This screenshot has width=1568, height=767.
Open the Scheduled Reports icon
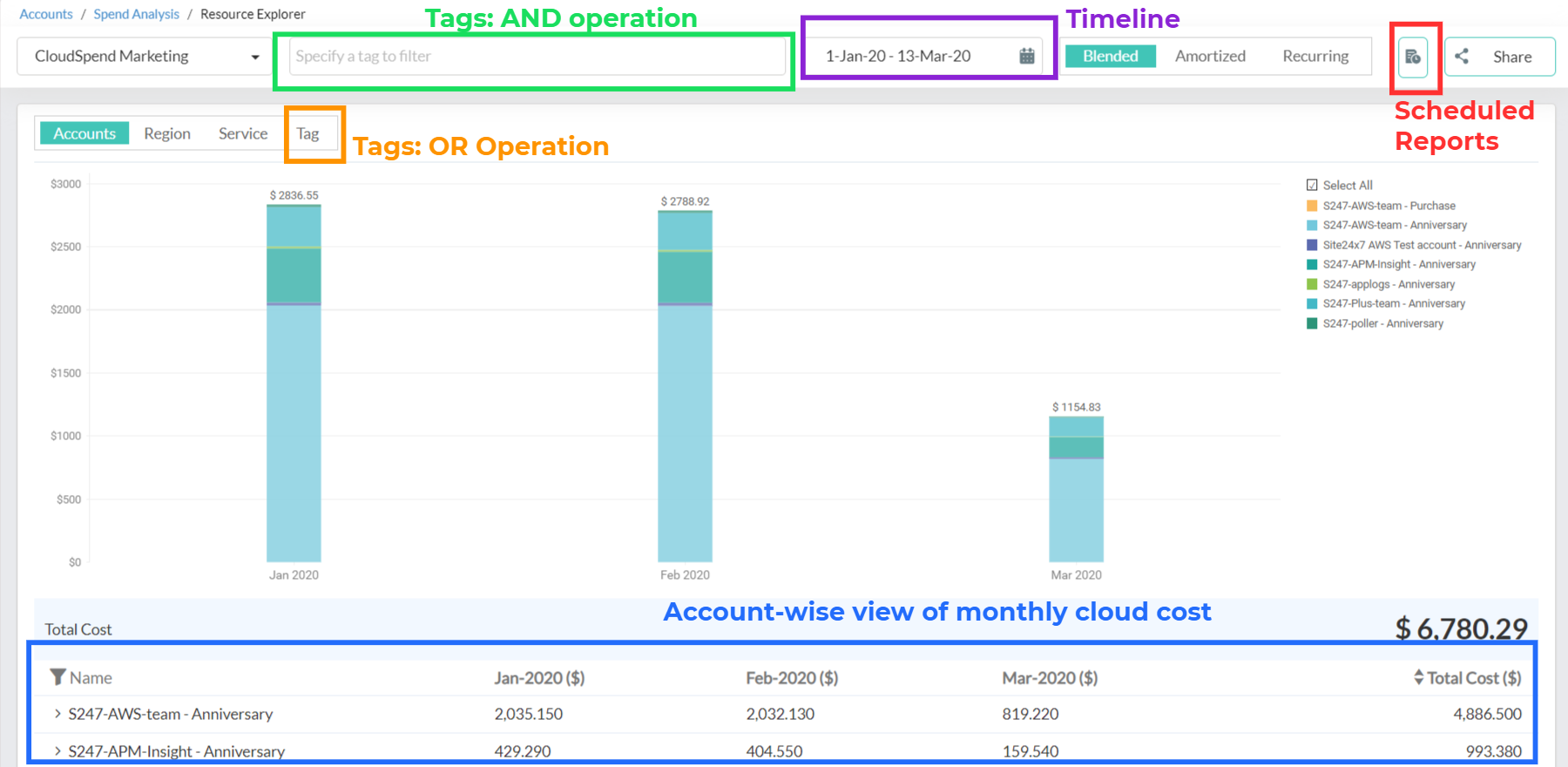click(1413, 58)
